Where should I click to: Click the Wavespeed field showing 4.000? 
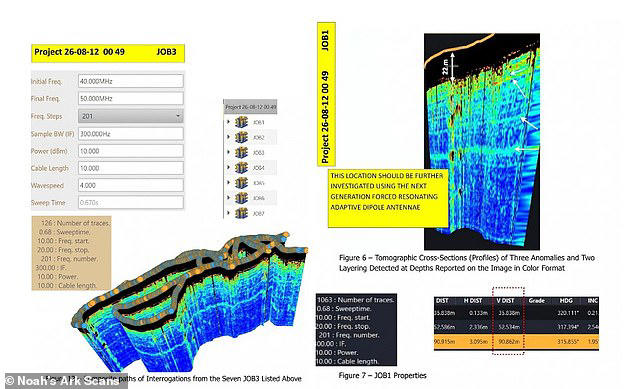(131, 185)
